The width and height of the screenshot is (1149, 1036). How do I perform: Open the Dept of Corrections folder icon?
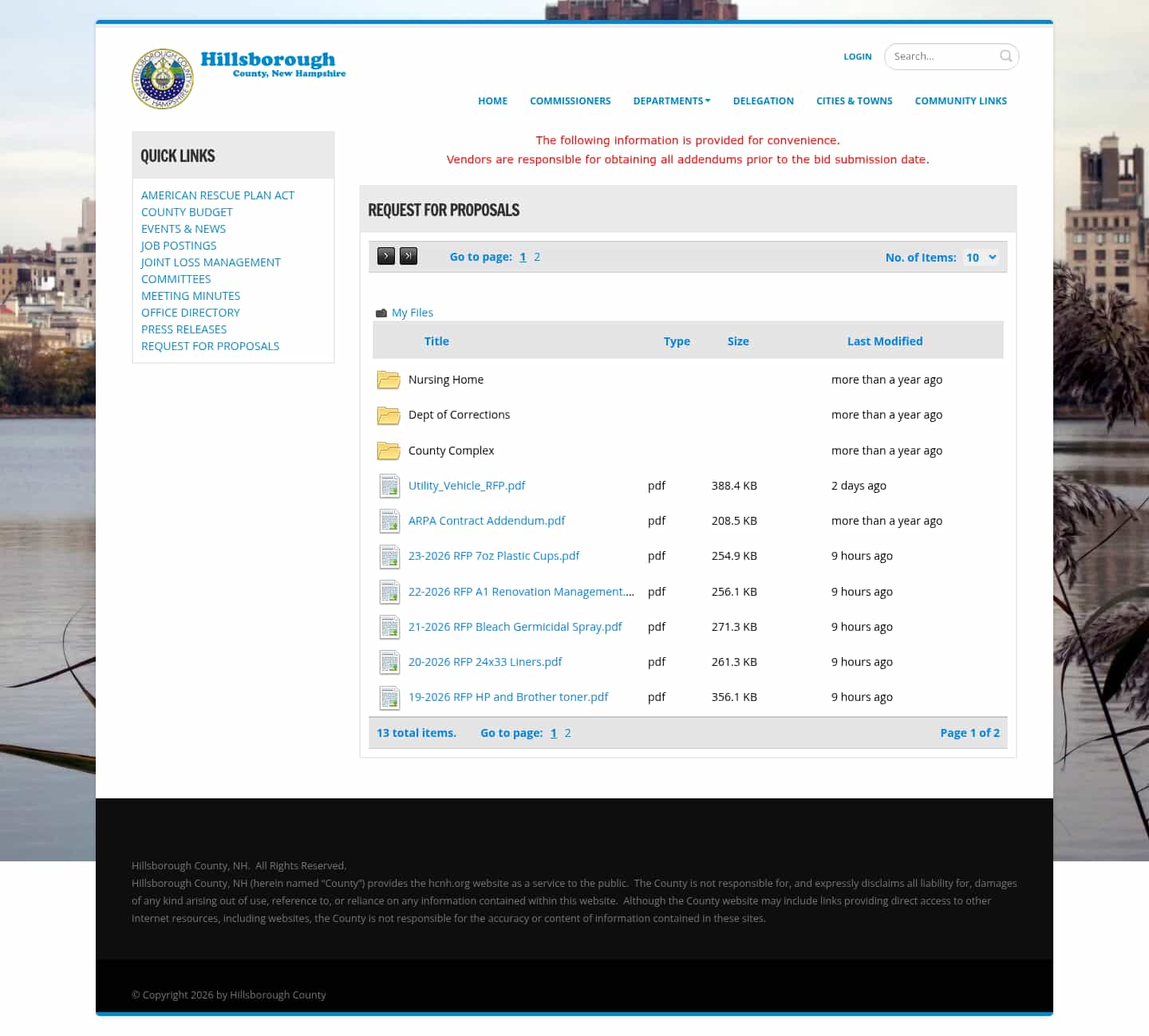pos(389,415)
